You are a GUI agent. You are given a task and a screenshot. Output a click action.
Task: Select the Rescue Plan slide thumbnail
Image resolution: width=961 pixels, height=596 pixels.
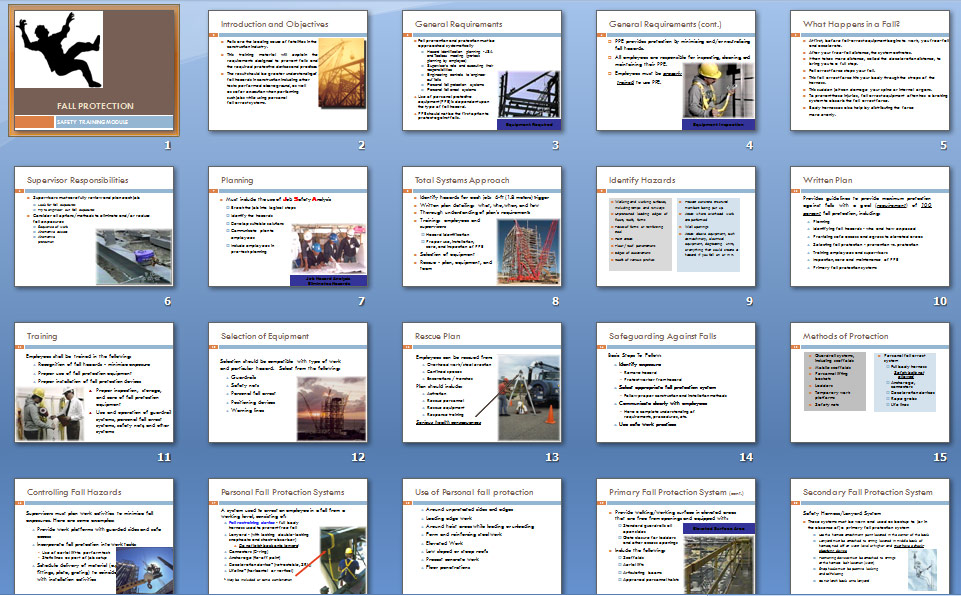pos(482,383)
